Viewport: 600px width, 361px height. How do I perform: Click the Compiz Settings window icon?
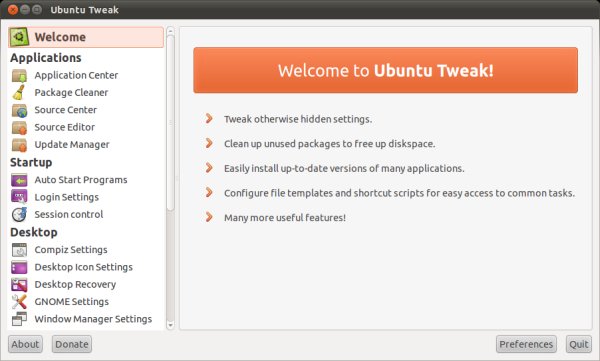tap(19, 250)
